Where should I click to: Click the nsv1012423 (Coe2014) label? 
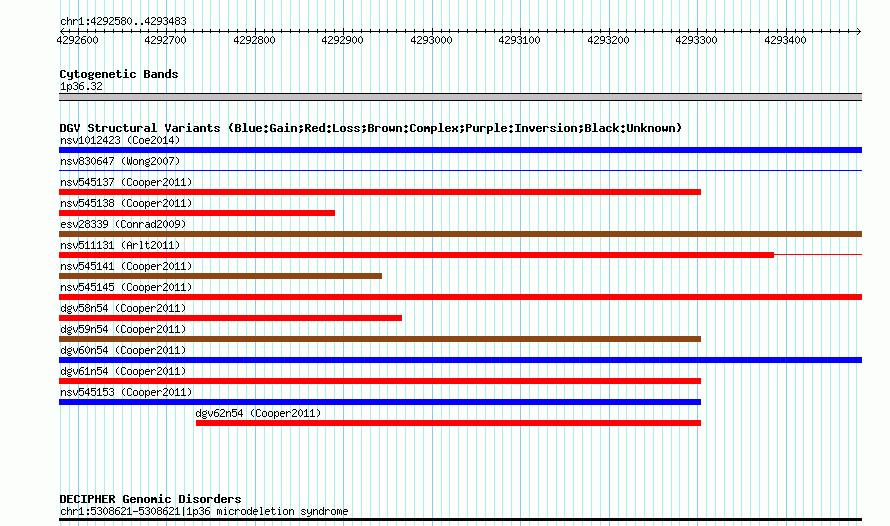click(x=120, y=140)
